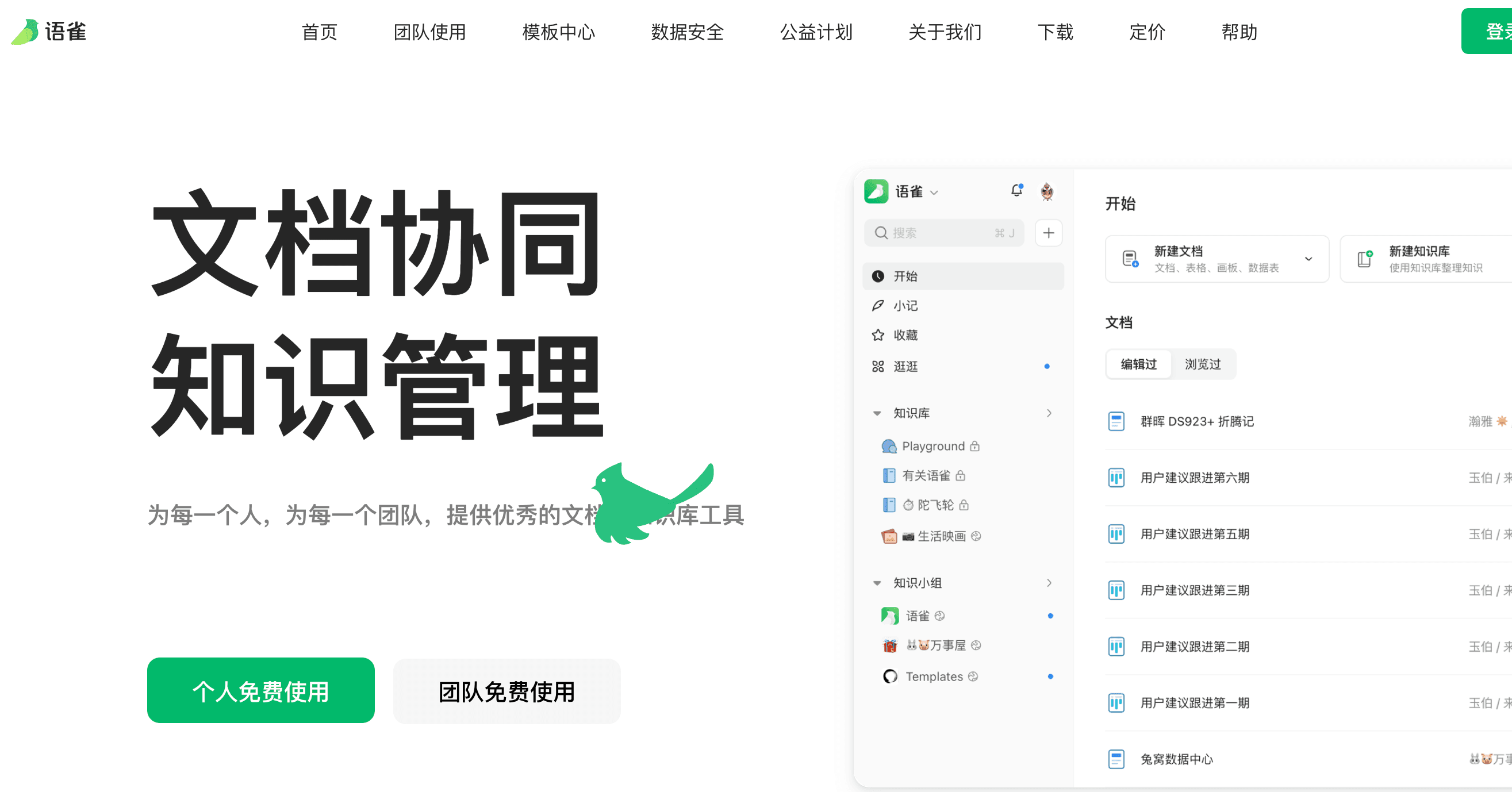Collapse the 知识小组 section triangle
The width and height of the screenshot is (1512, 792).
click(877, 583)
